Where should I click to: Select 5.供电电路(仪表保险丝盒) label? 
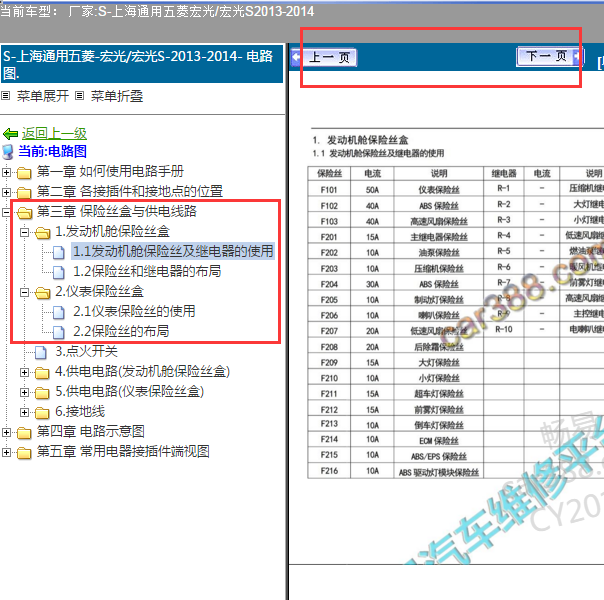point(129,392)
